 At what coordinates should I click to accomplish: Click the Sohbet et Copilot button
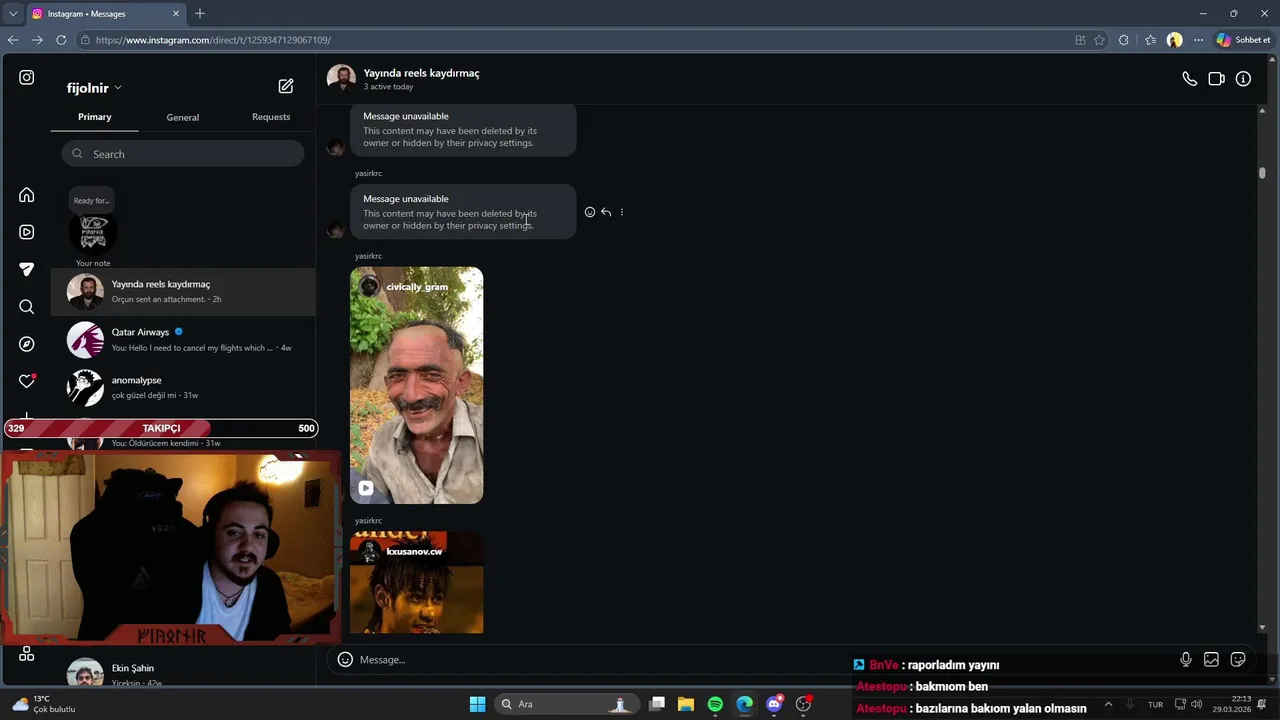[1243, 40]
